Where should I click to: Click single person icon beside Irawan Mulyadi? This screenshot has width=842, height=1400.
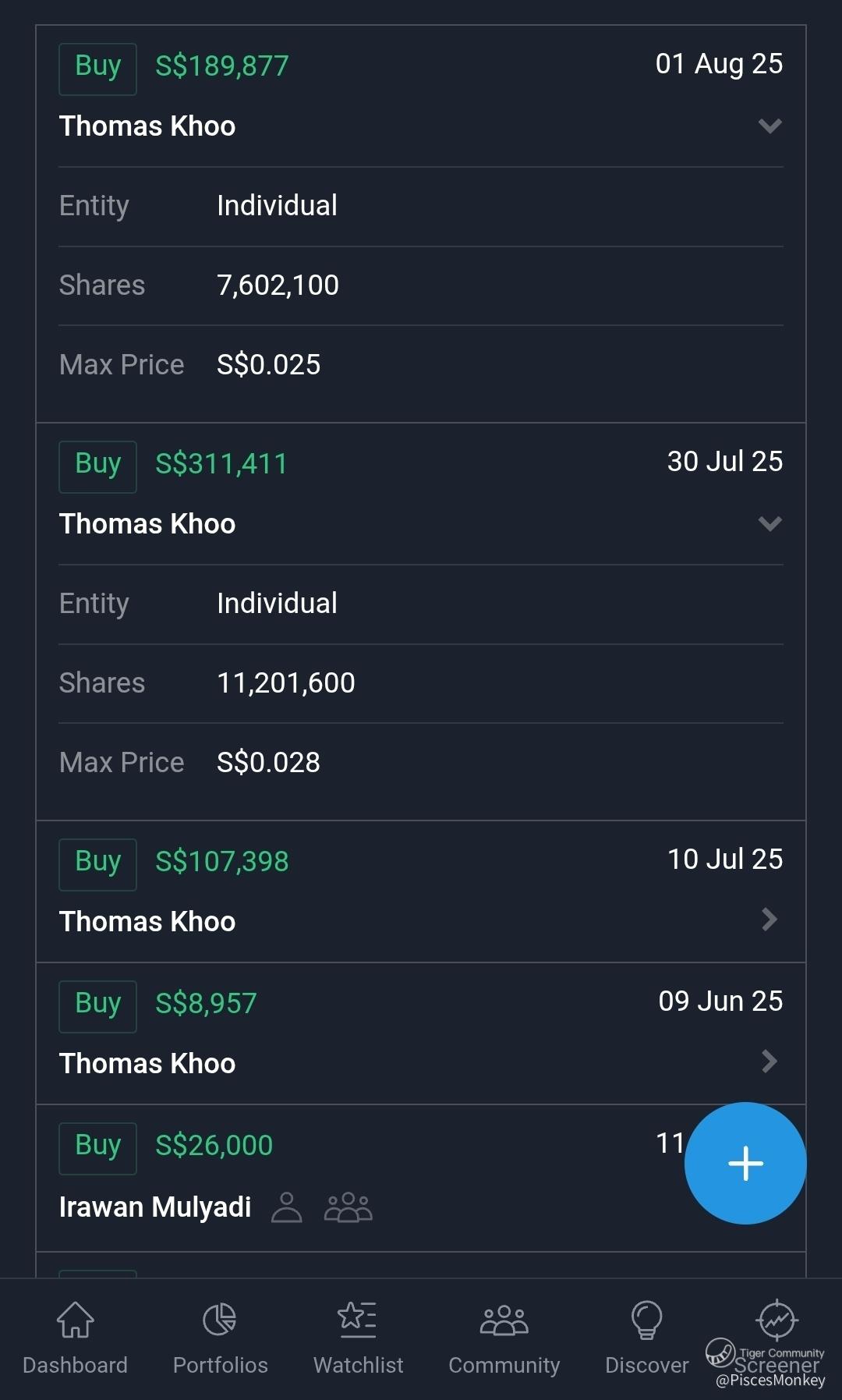[x=286, y=1207]
